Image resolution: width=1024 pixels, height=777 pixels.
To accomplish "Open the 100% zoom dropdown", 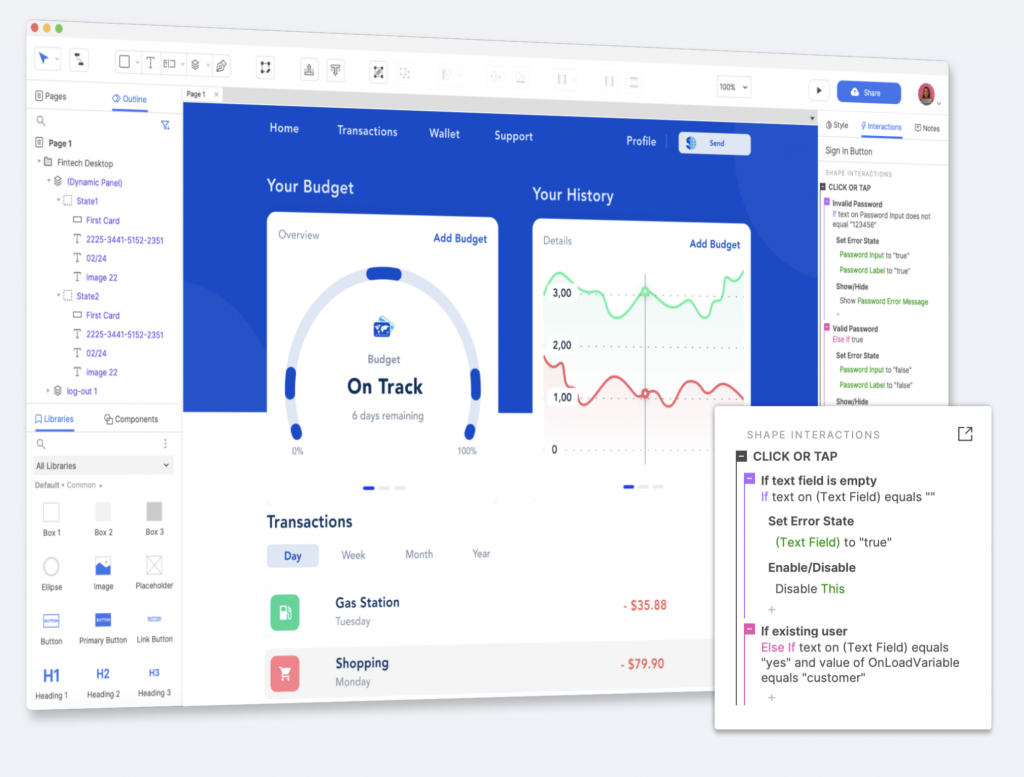I will click(x=733, y=88).
